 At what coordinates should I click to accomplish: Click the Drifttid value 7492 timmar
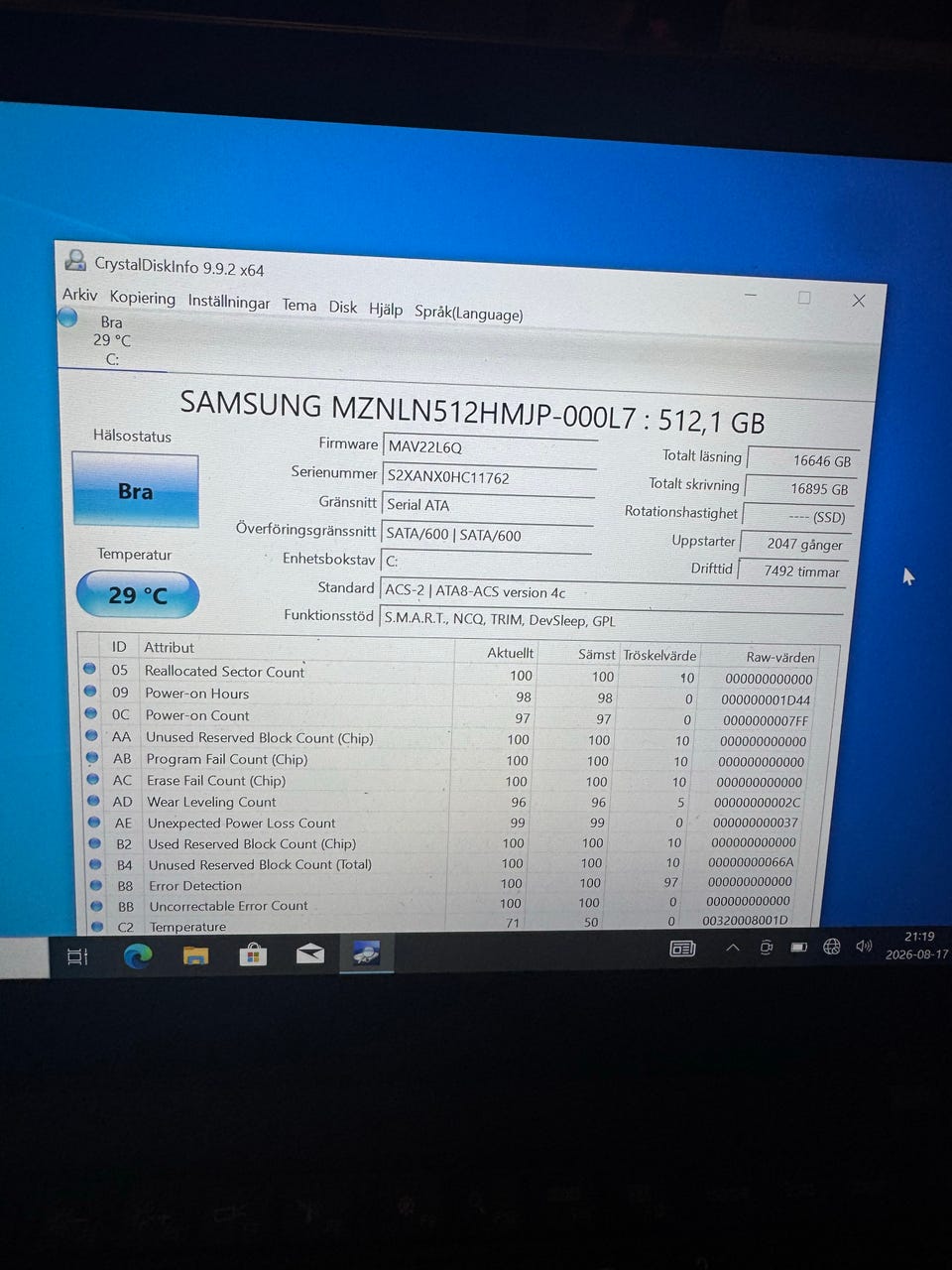792,571
